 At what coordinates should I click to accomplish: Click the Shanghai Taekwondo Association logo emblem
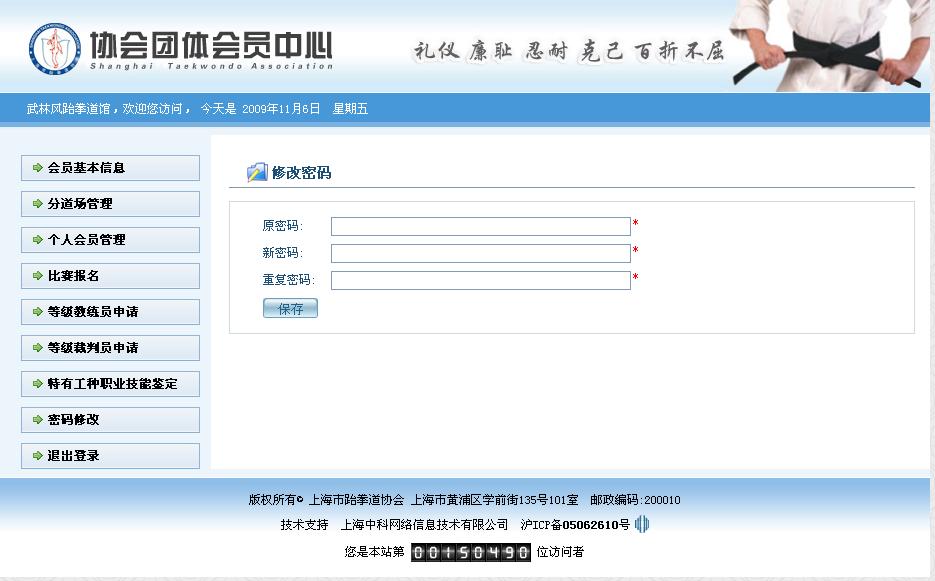pyautogui.click(x=55, y=48)
